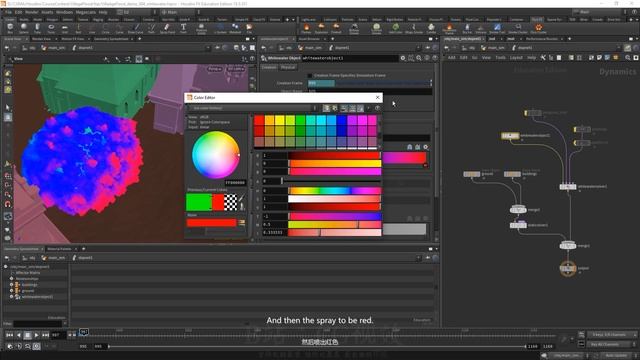Click the search magnifier in the parameter pane
Screen dimensions: 640x360
coord(419,58)
